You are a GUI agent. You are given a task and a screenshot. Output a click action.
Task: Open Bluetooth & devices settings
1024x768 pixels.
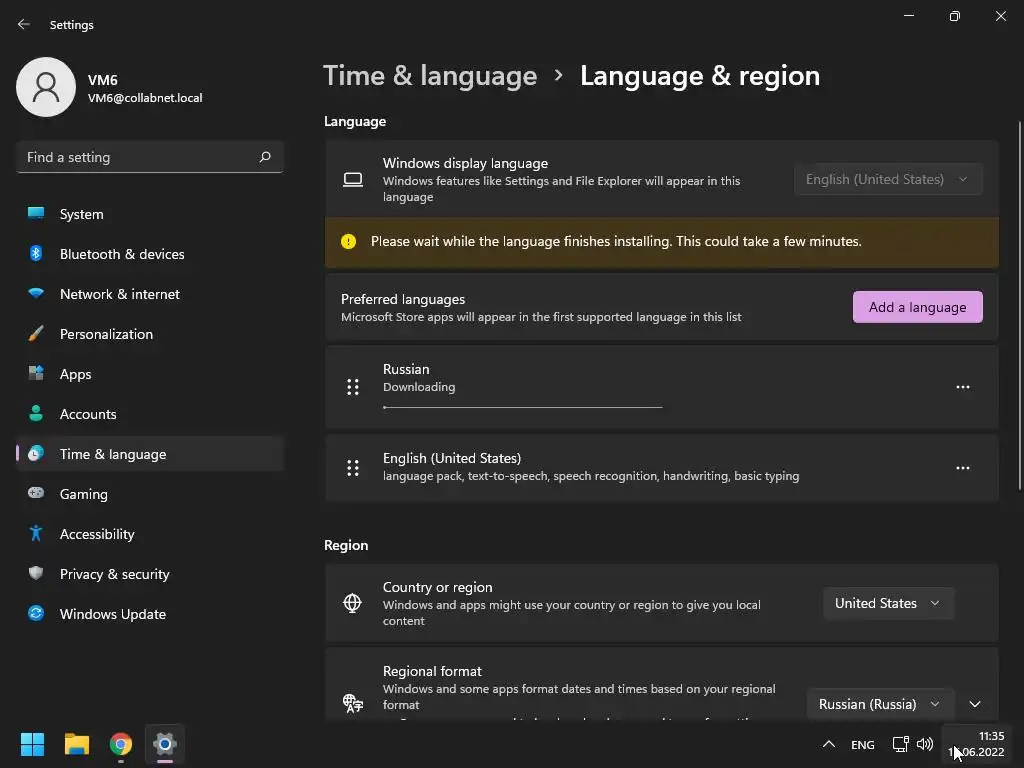tap(150, 254)
